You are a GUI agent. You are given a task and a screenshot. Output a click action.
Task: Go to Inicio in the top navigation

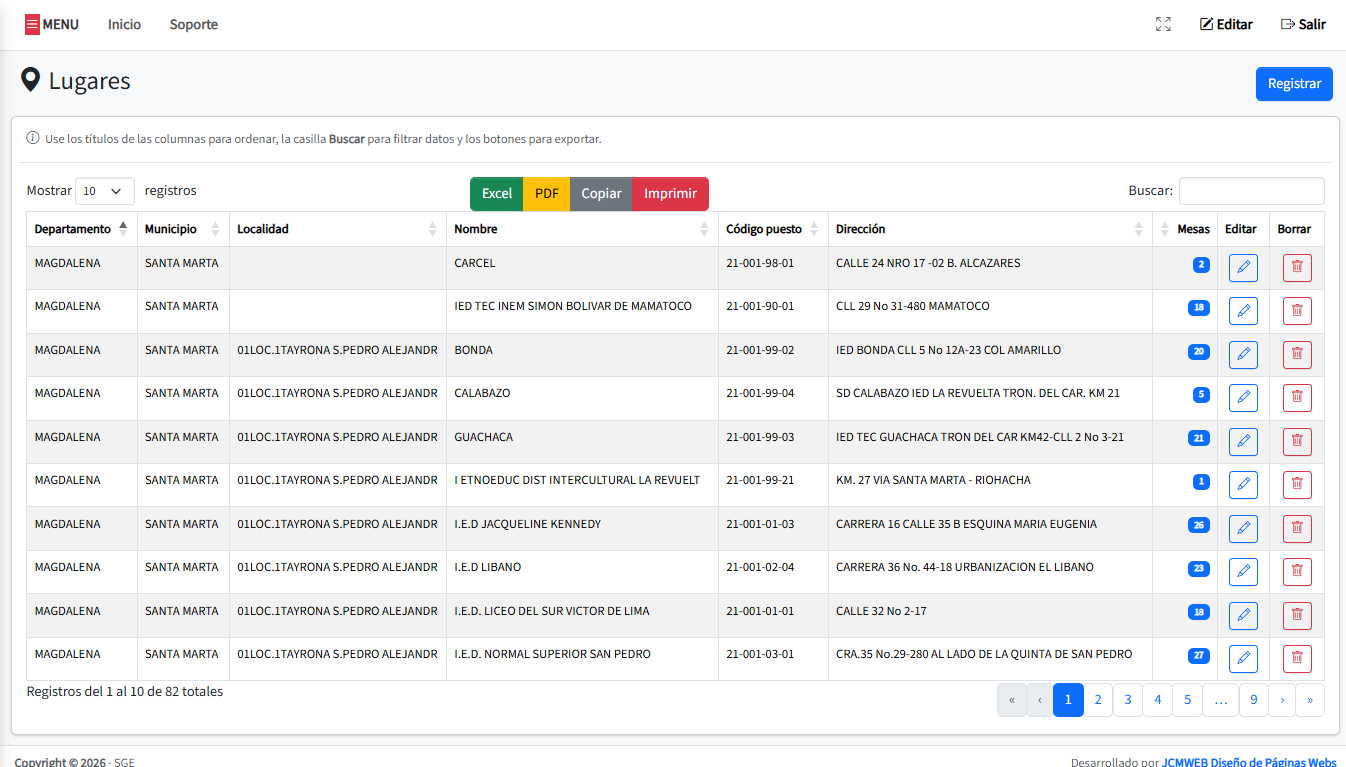click(x=125, y=24)
